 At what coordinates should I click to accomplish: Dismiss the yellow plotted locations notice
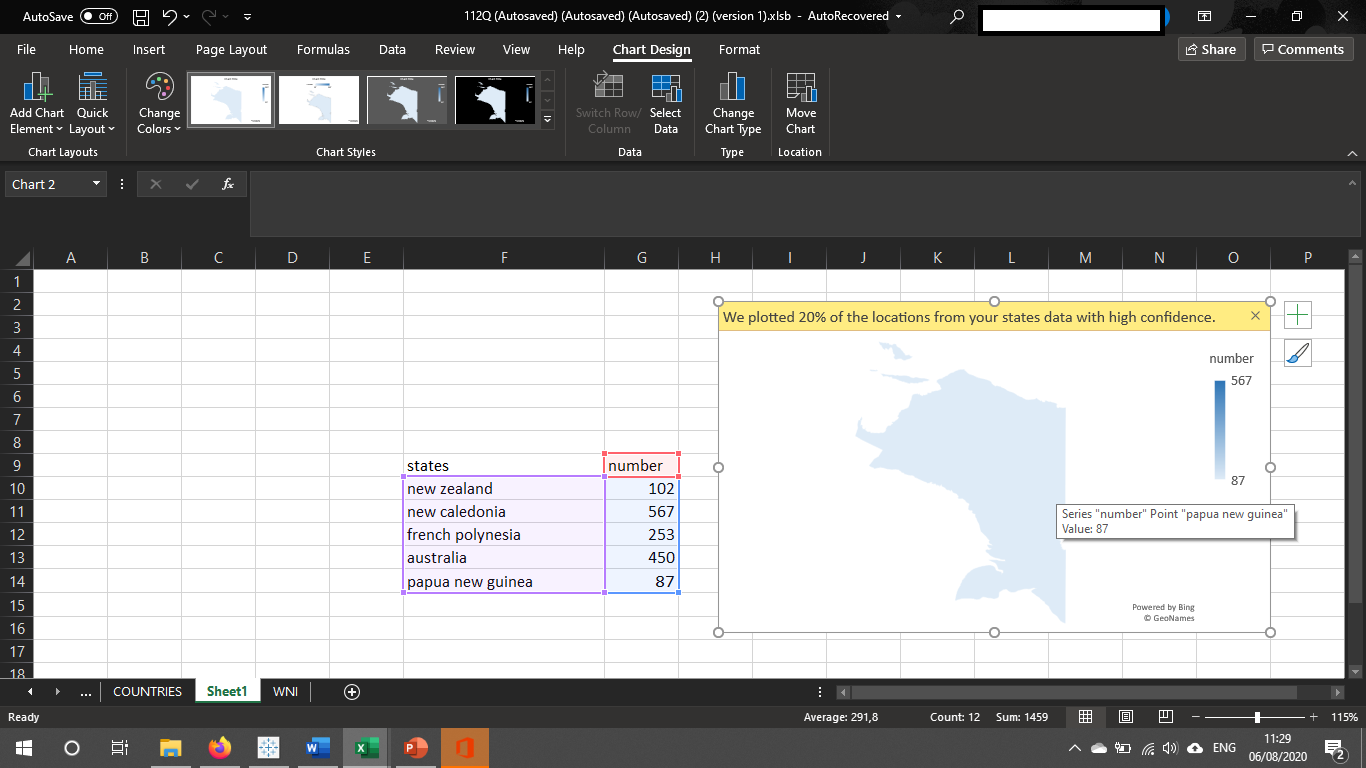tap(1255, 316)
